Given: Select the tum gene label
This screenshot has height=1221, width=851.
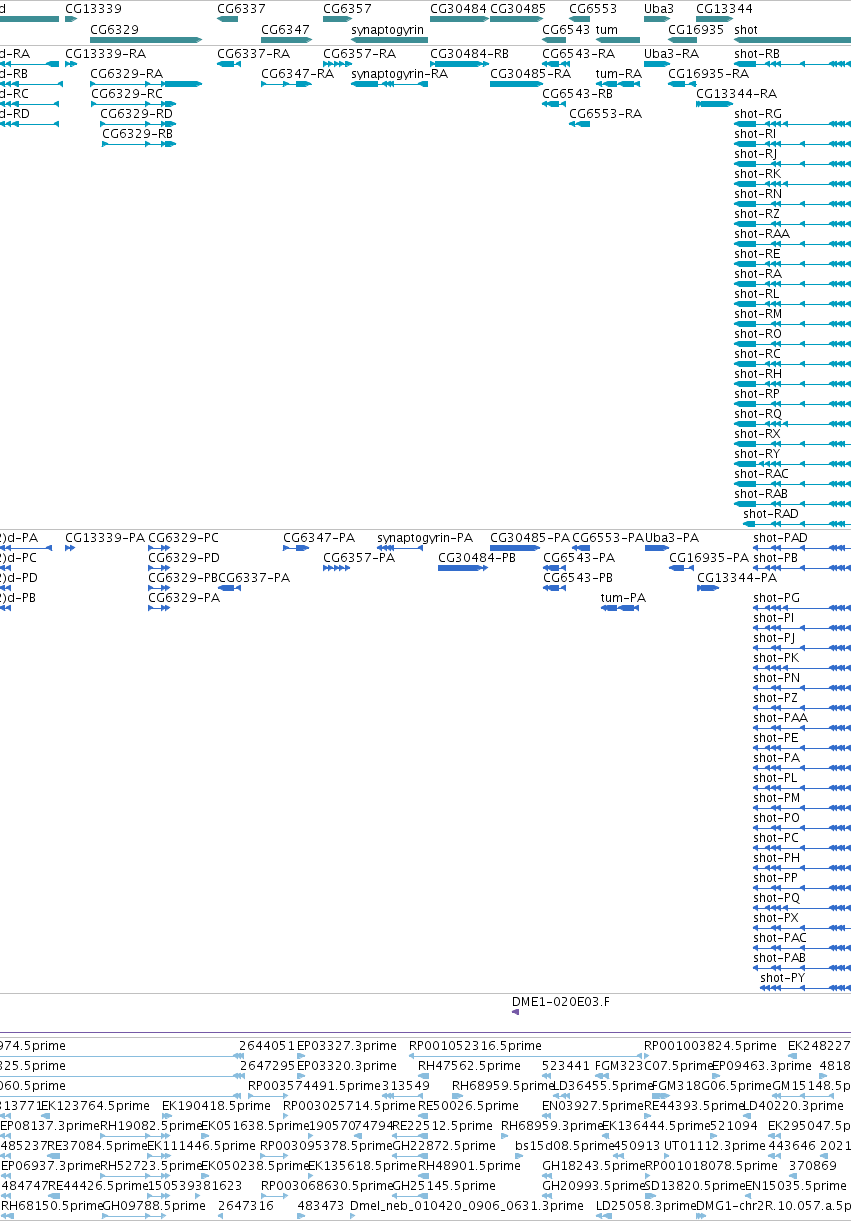Looking at the screenshot, I should 606,30.
